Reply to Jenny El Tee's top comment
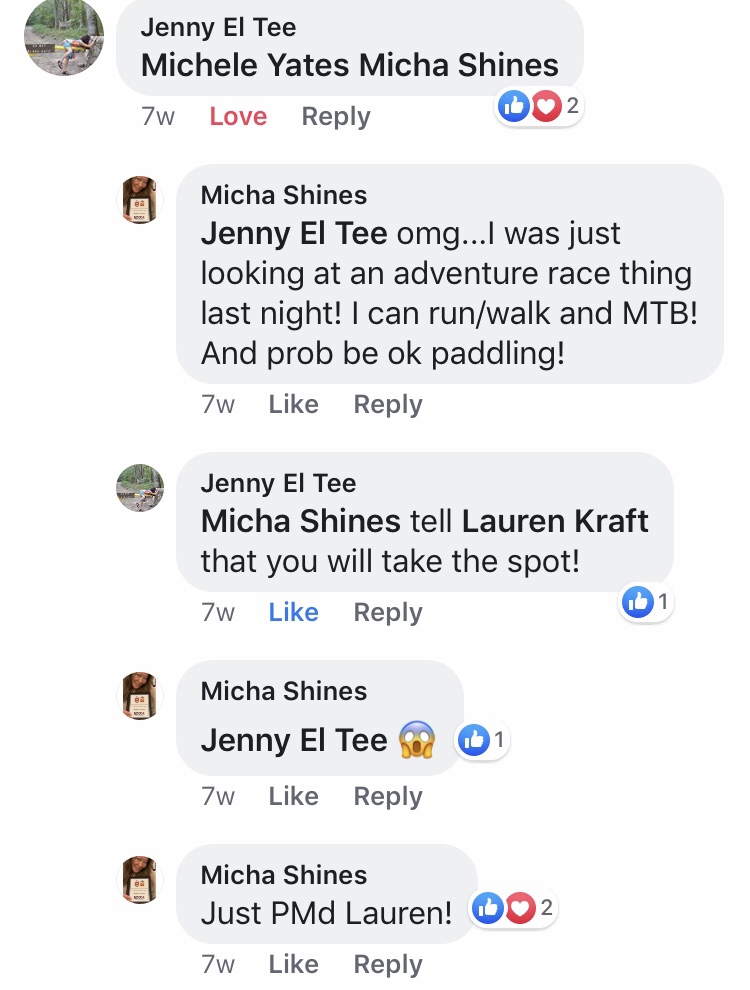Viewport: 750px width, 990px height. 336,117
